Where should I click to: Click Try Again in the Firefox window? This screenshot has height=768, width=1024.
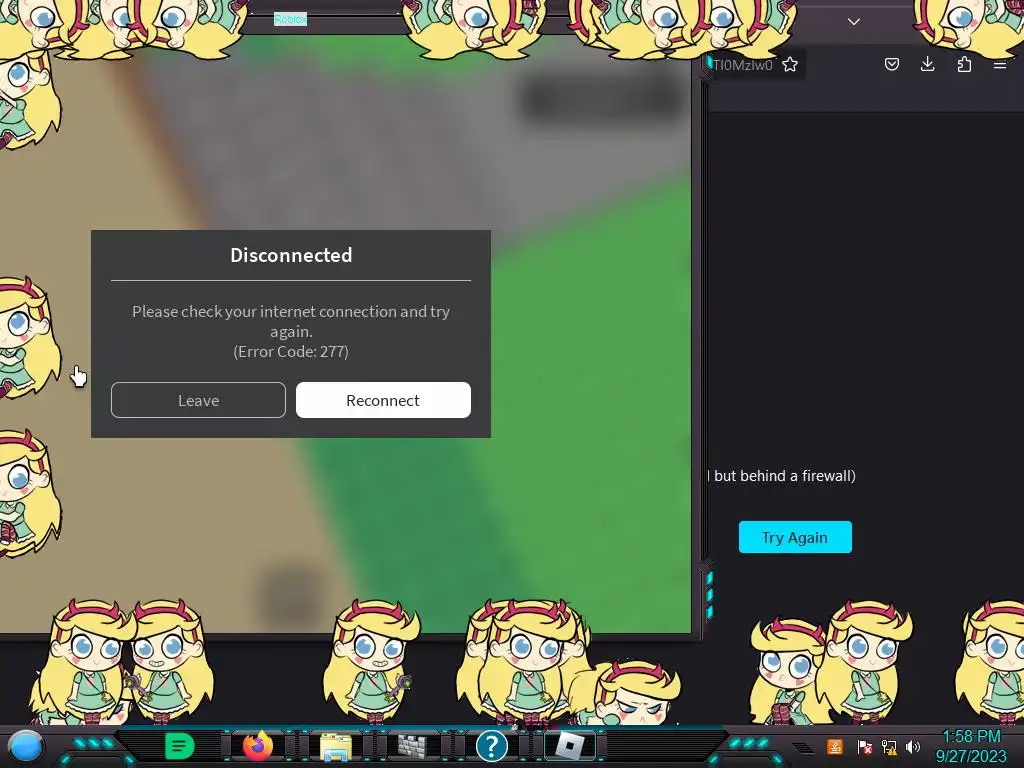795,537
